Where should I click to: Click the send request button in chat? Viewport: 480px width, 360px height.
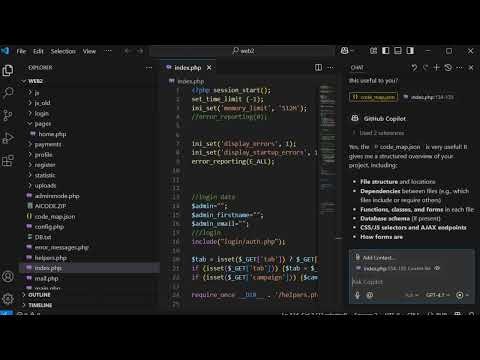click(459, 295)
